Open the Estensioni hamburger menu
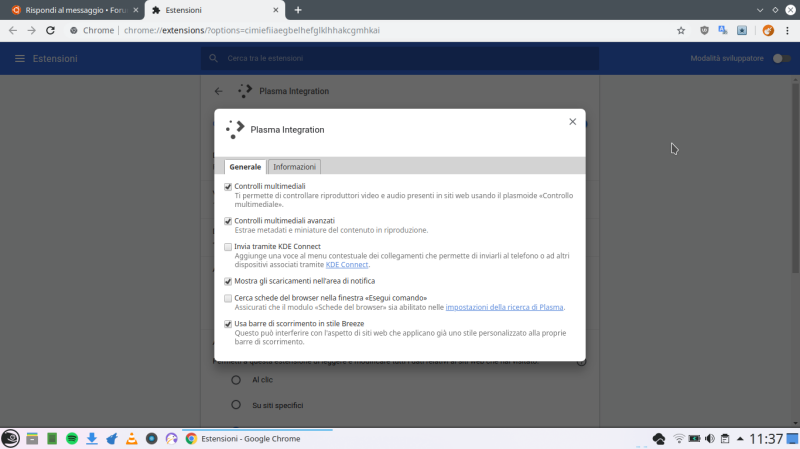Image resolution: width=800 pixels, height=449 pixels. click(x=20, y=59)
